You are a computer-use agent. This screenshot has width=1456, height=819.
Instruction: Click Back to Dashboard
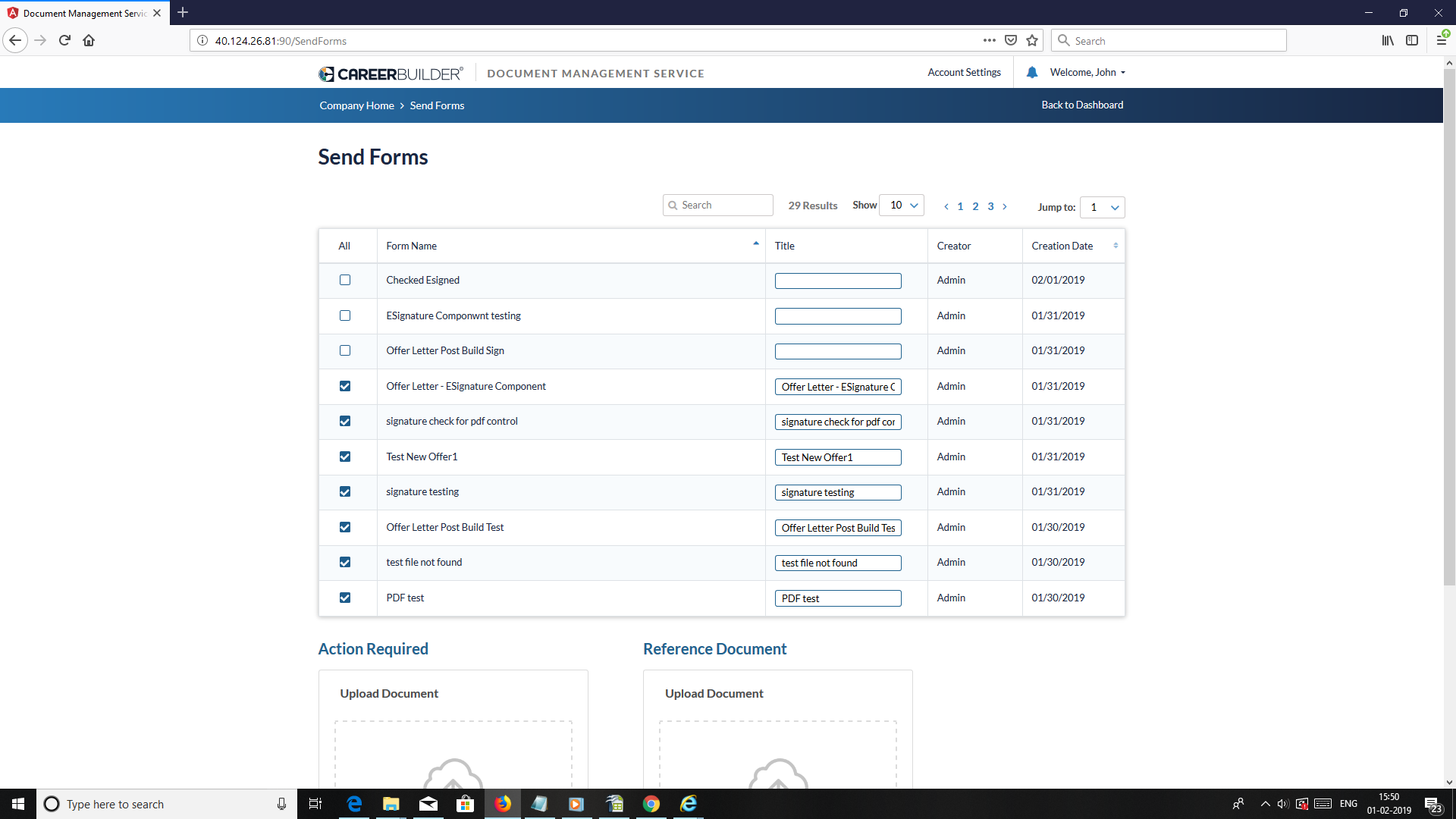coord(1082,105)
